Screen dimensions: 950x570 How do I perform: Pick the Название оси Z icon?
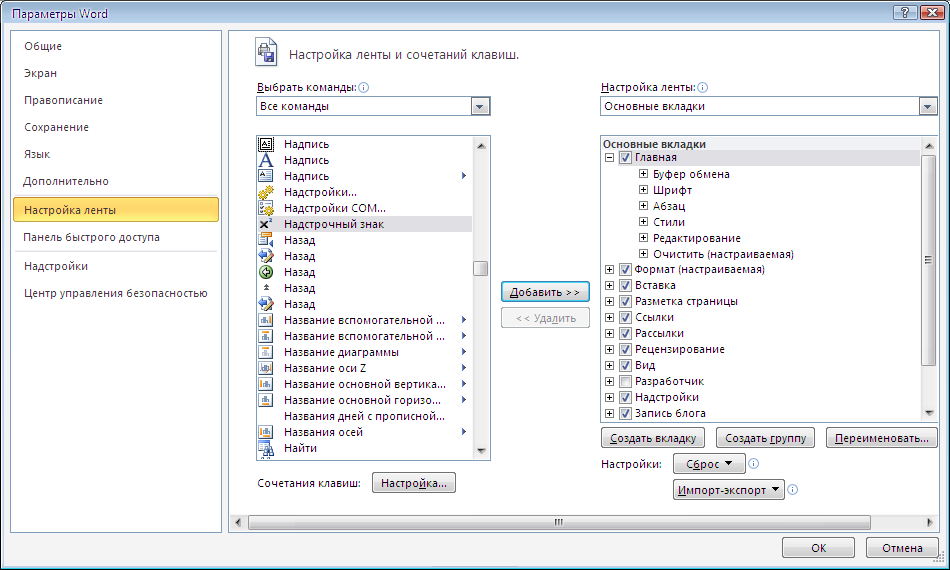coord(266,368)
